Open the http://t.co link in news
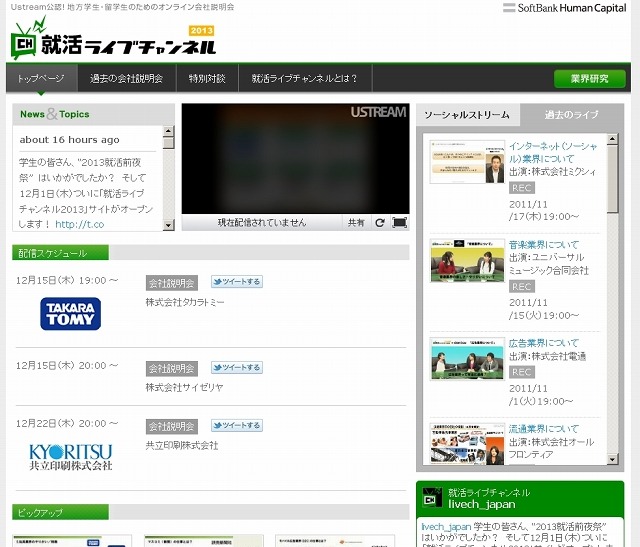Image resolution: width=640 pixels, height=547 pixels. pos(80,225)
